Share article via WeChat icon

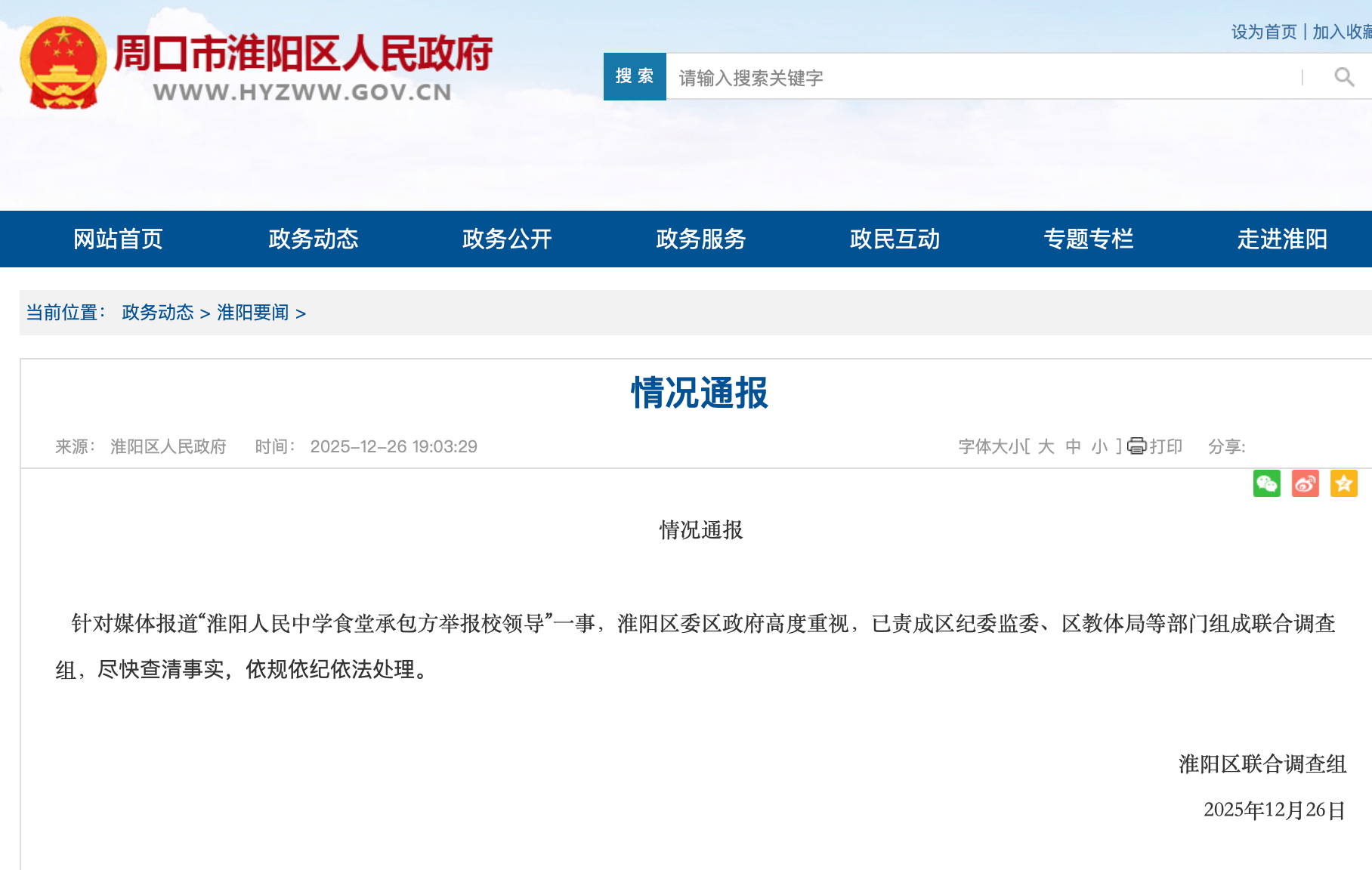(1266, 483)
